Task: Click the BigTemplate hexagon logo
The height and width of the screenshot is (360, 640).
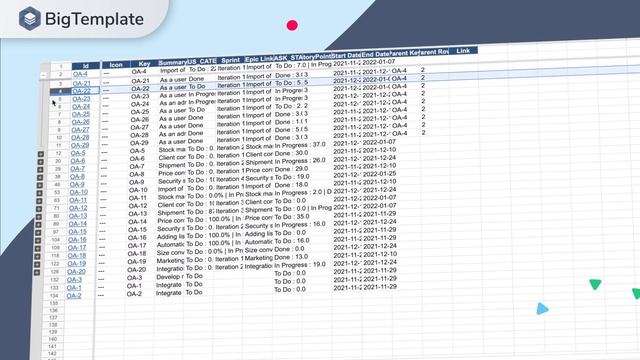Action: coord(30,19)
